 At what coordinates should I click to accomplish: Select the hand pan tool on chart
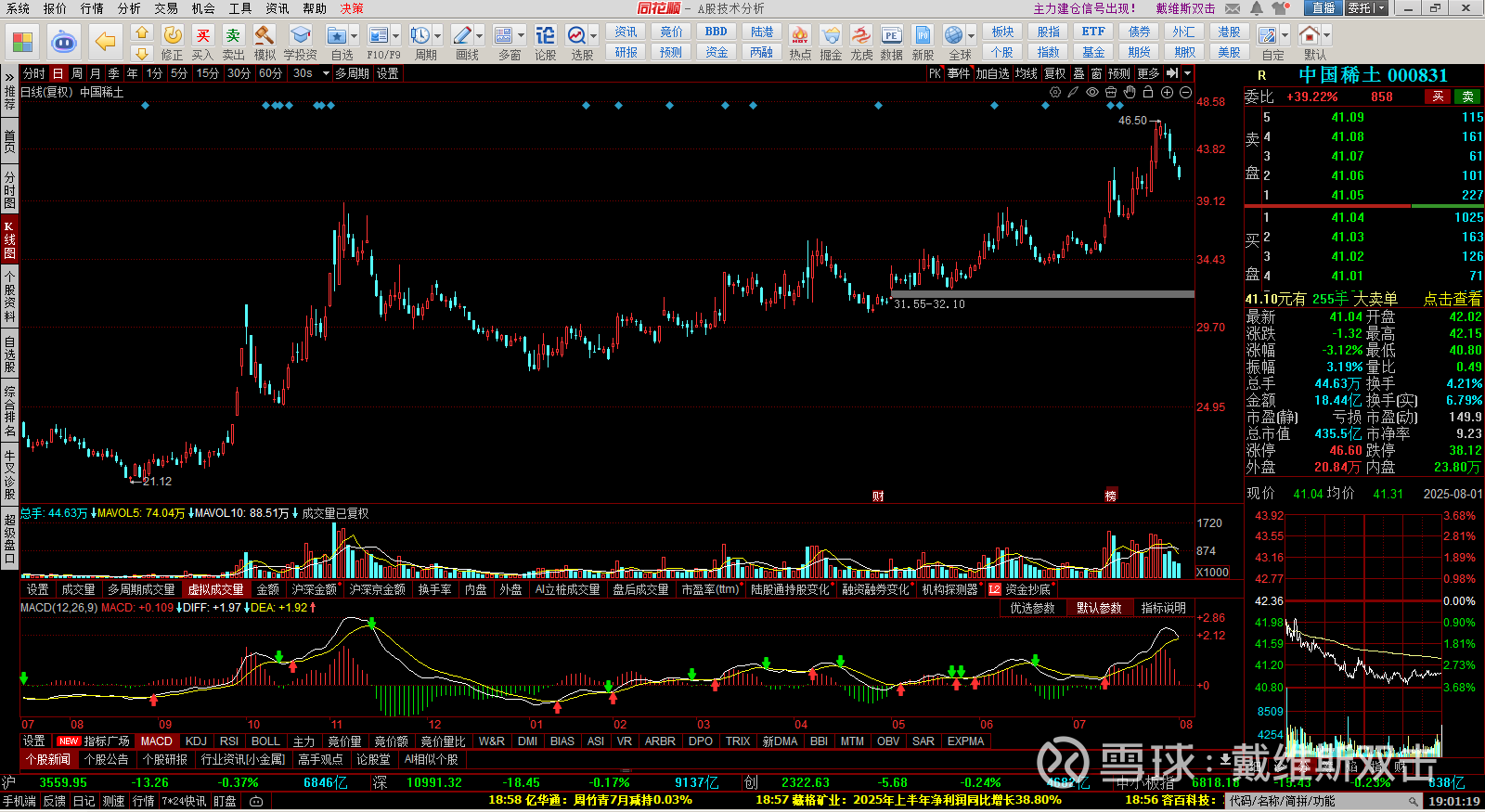(1130, 92)
